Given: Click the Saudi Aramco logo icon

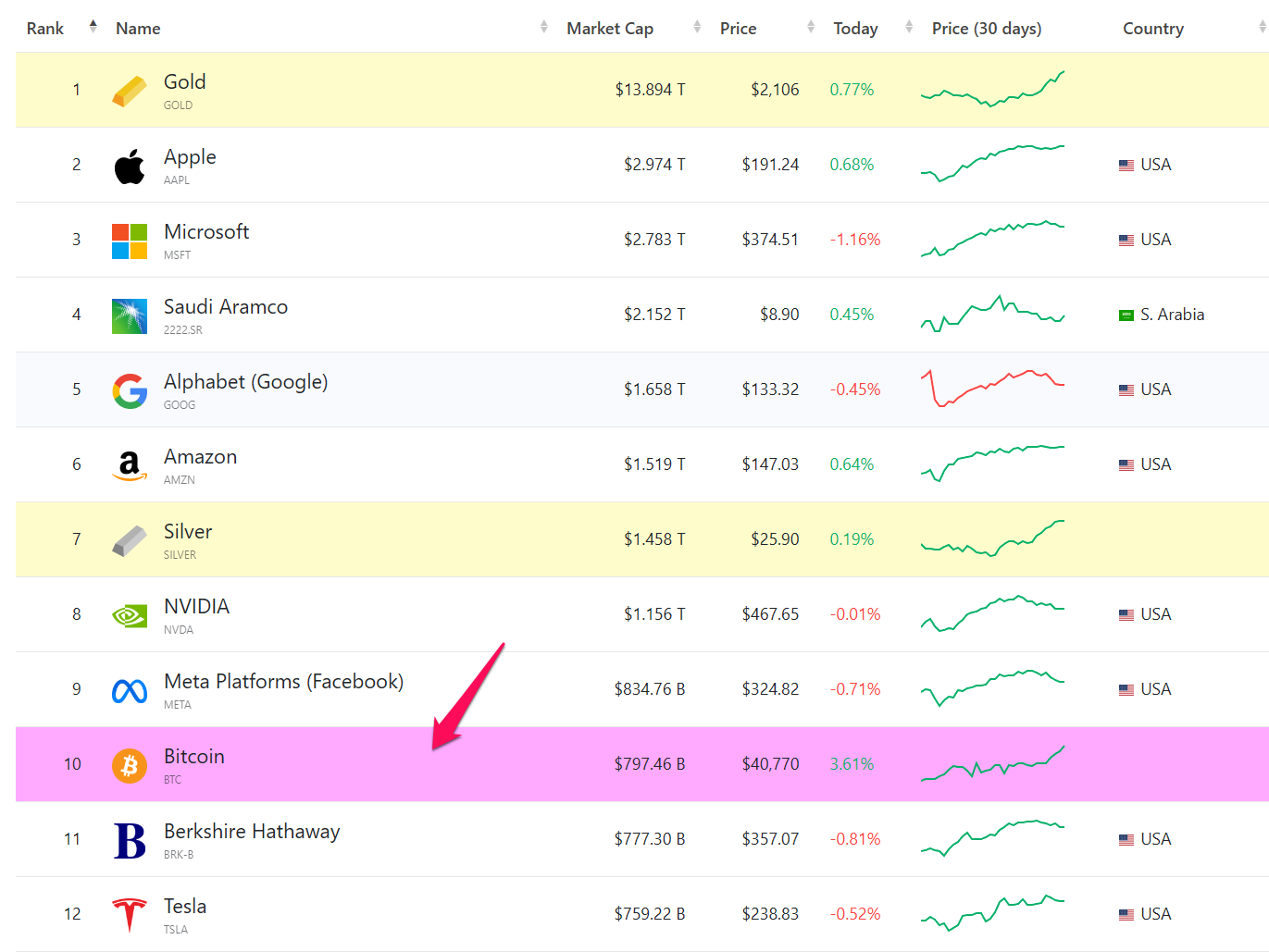Looking at the screenshot, I should pyautogui.click(x=130, y=315).
